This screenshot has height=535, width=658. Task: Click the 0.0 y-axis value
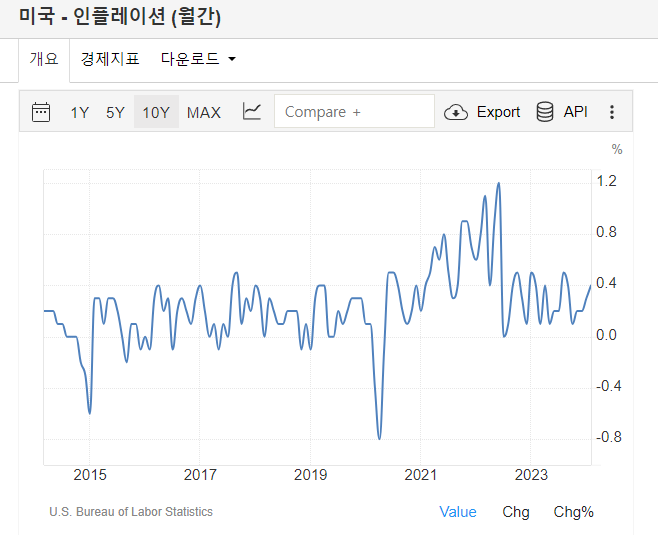[606, 335]
